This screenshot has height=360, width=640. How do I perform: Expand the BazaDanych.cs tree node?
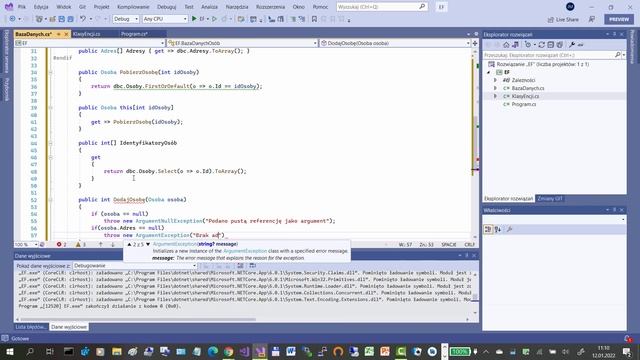[x=496, y=88]
